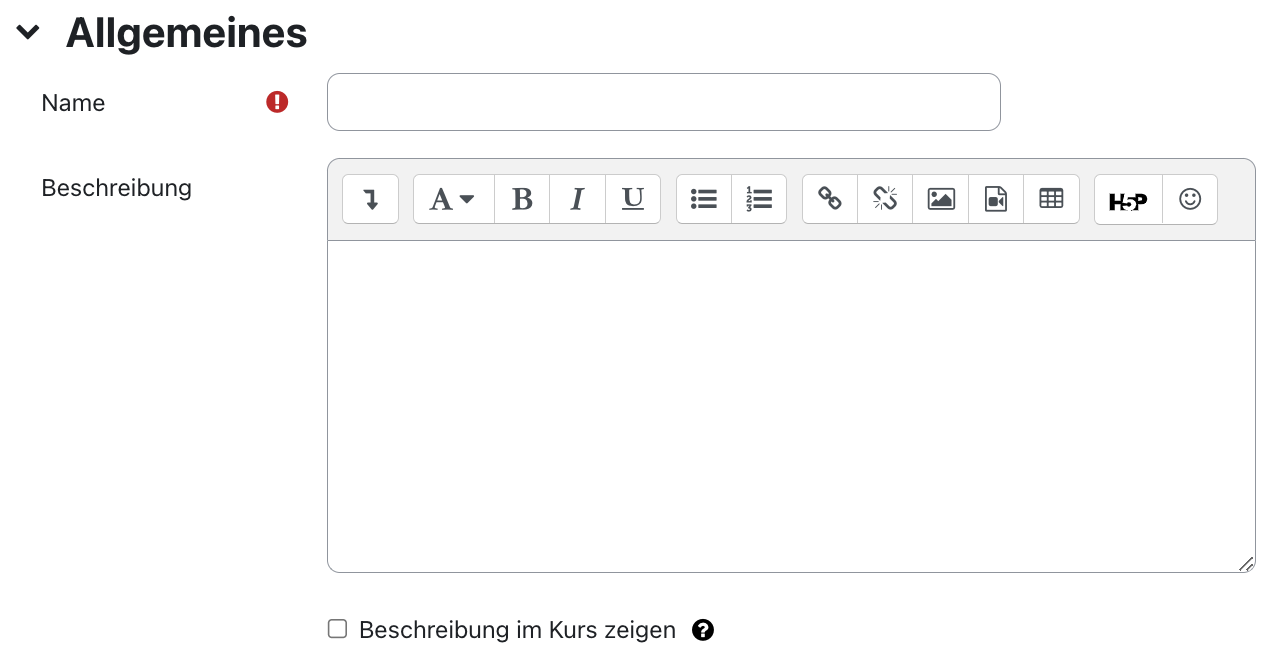Open the emoji picker
The width and height of the screenshot is (1280, 664).
pyautogui.click(x=1189, y=199)
